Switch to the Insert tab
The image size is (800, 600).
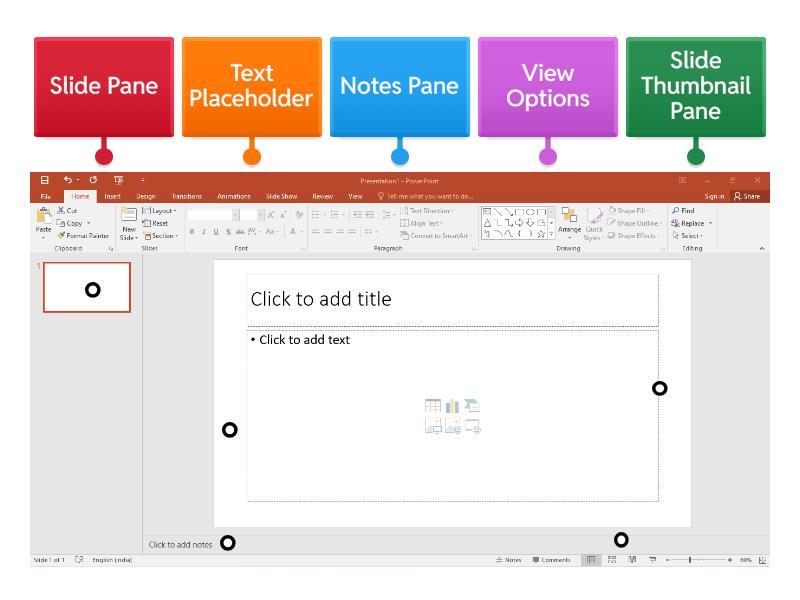click(112, 197)
